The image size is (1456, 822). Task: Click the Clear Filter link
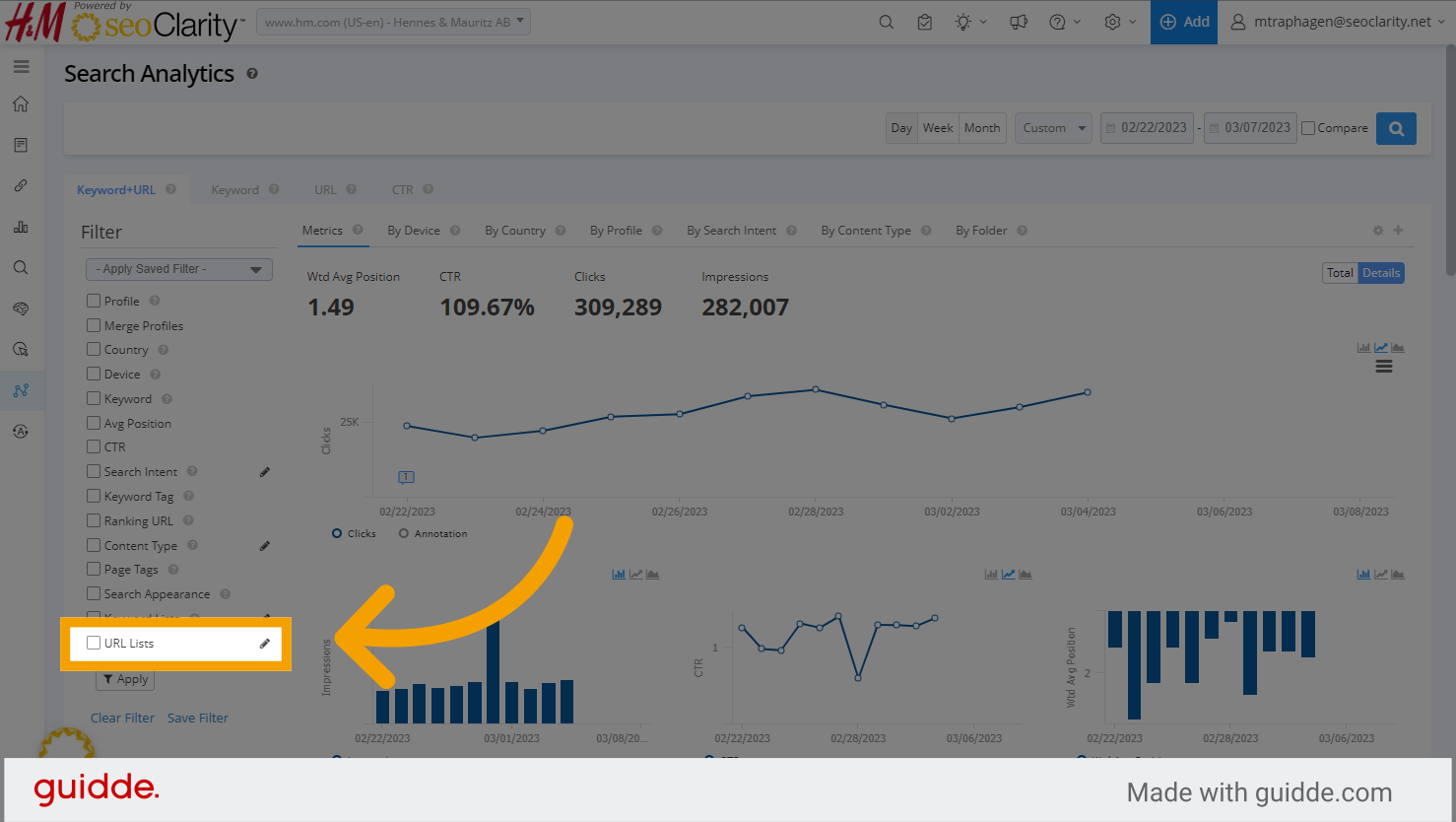(x=122, y=718)
